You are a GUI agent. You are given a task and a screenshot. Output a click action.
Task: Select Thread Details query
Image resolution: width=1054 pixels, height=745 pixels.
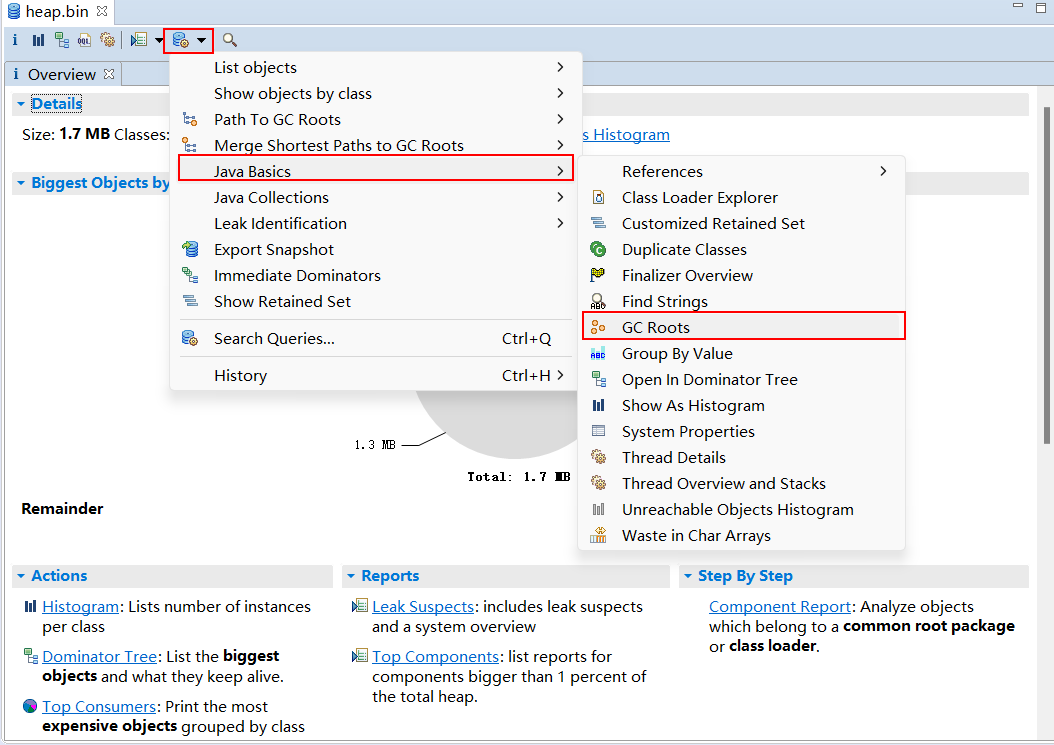(741, 458)
